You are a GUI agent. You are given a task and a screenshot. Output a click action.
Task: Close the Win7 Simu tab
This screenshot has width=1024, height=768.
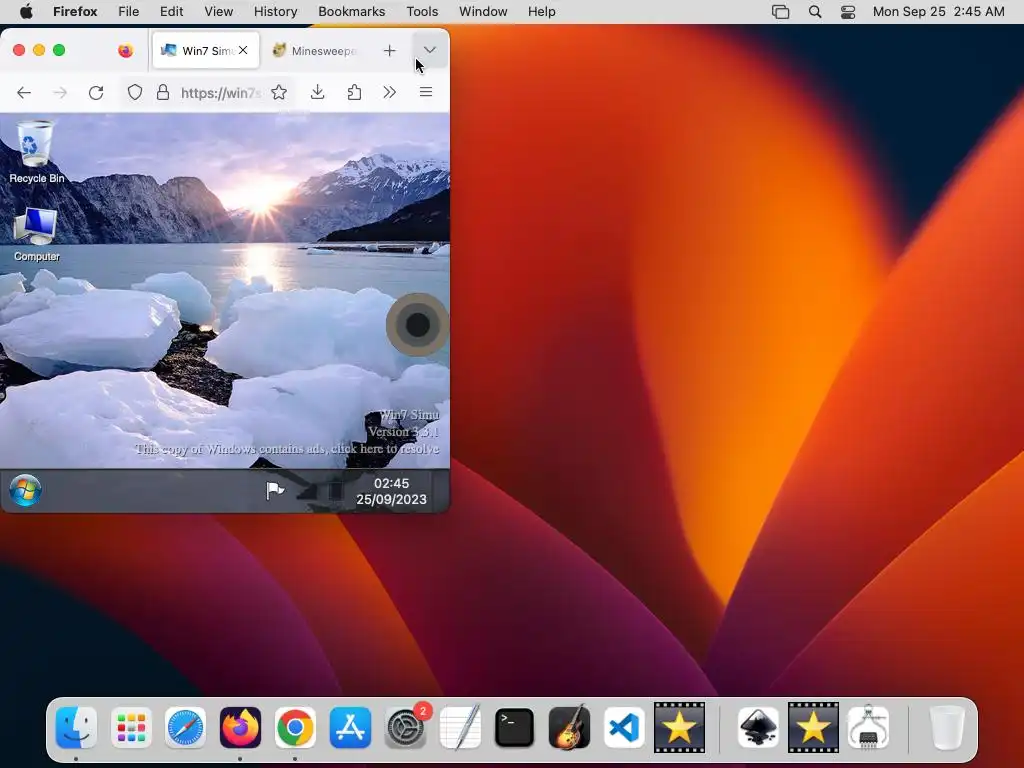click(x=243, y=50)
